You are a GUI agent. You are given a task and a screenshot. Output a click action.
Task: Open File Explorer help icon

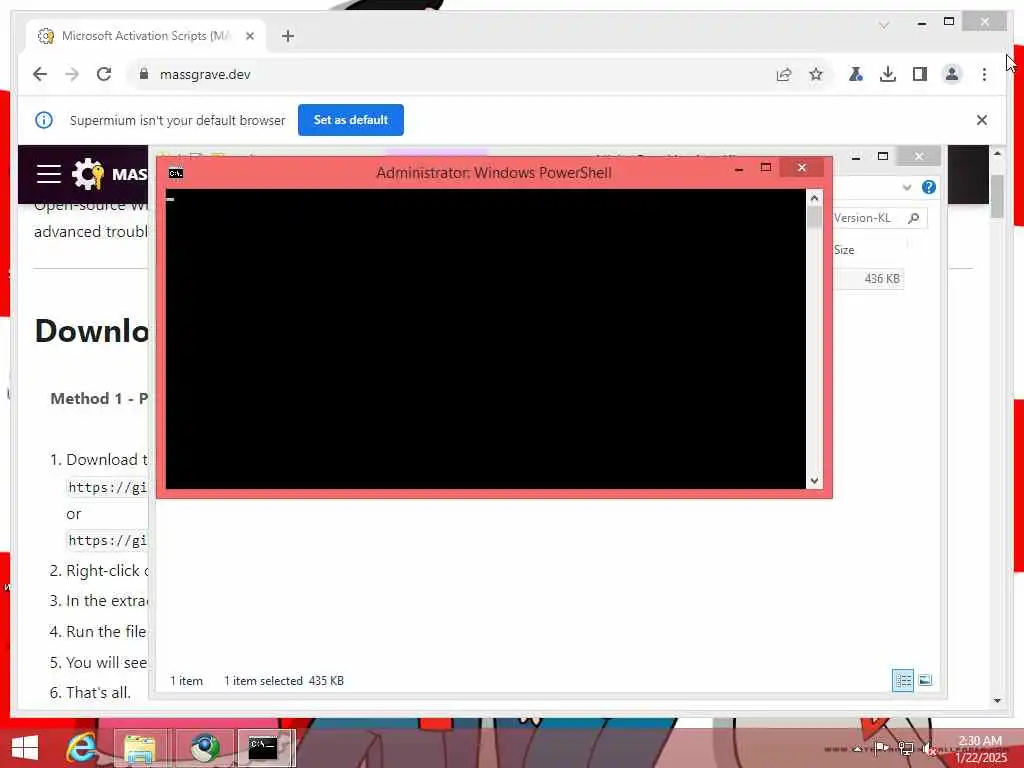click(929, 187)
